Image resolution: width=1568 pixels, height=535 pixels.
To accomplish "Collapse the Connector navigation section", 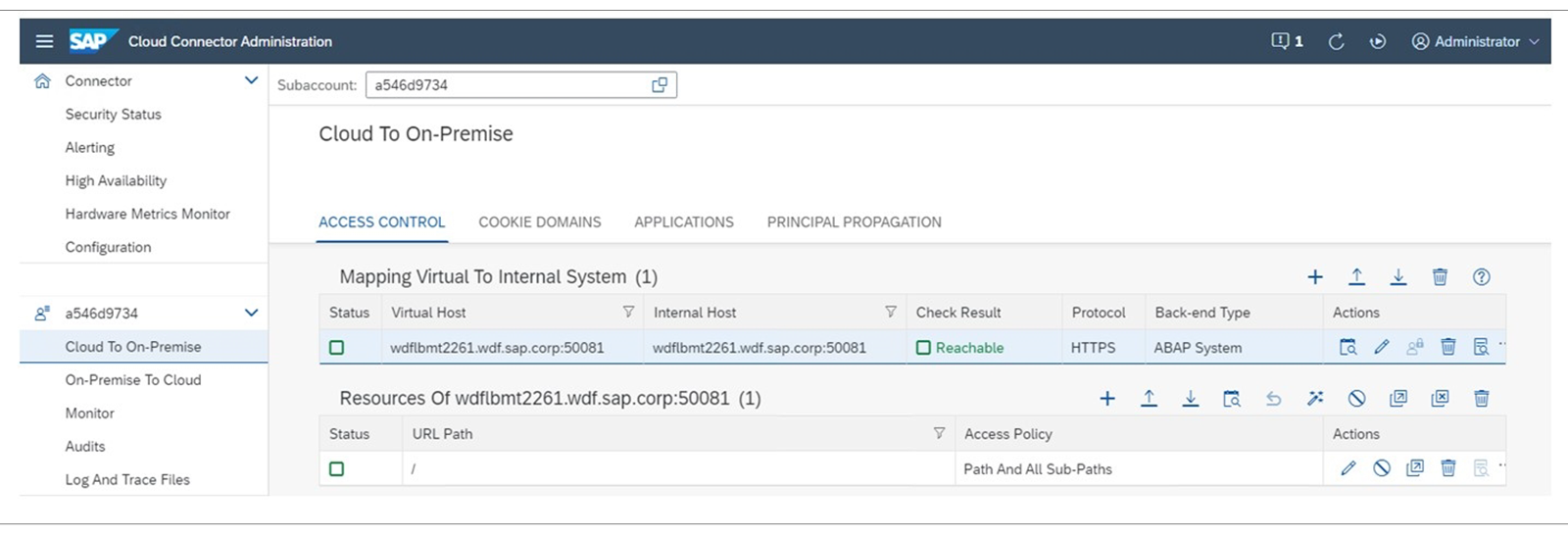I will (251, 80).
